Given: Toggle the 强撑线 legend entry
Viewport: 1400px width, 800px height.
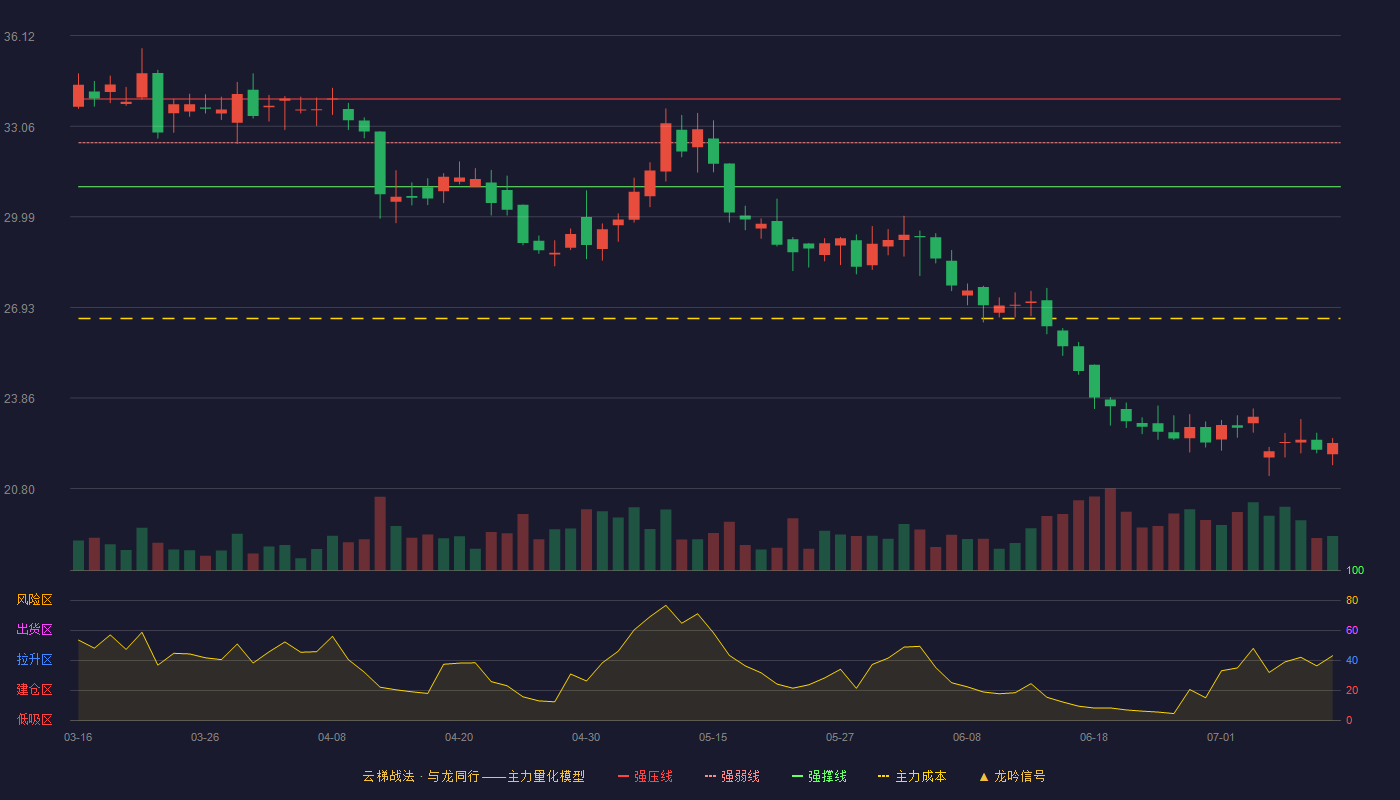Looking at the screenshot, I should (819, 776).
